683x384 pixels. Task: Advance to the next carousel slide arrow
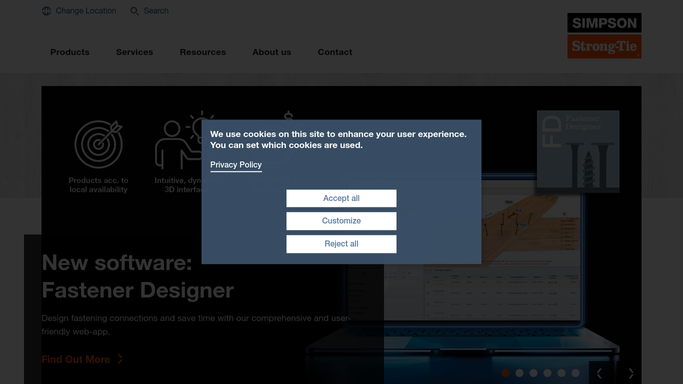(x=631, y=373)
